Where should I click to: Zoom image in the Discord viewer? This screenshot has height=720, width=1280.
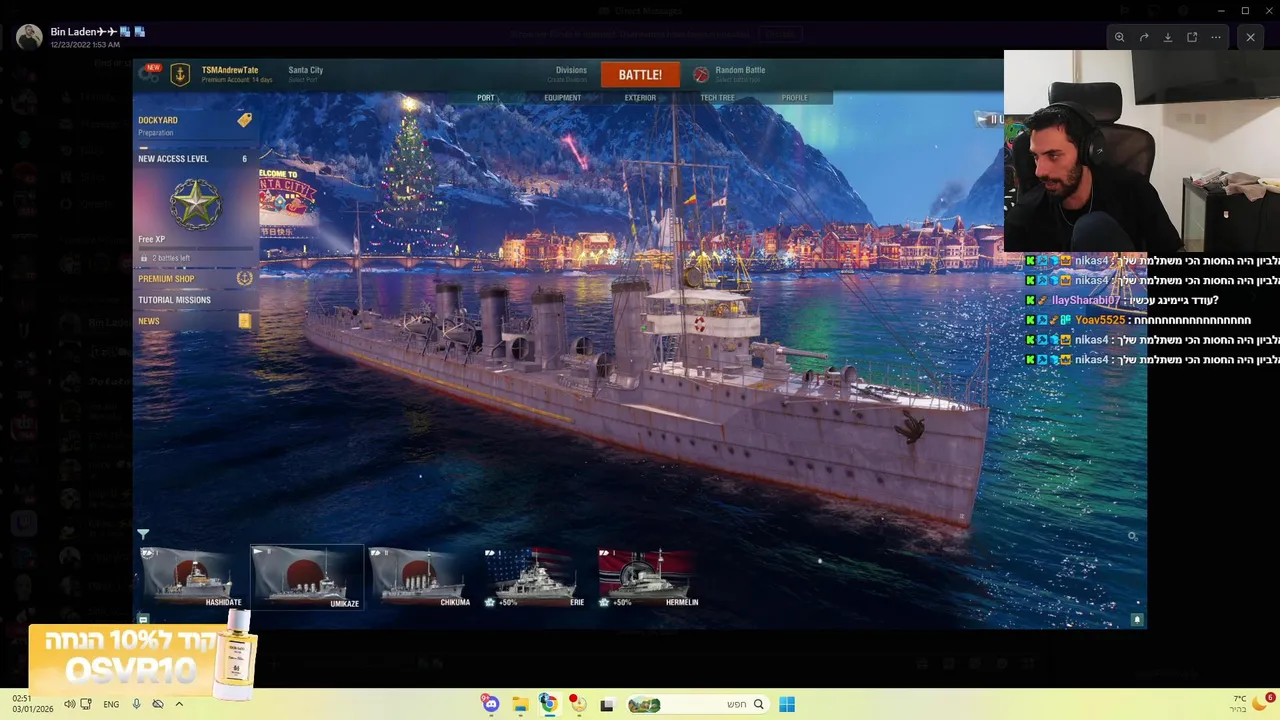[x=1119, y=37]
